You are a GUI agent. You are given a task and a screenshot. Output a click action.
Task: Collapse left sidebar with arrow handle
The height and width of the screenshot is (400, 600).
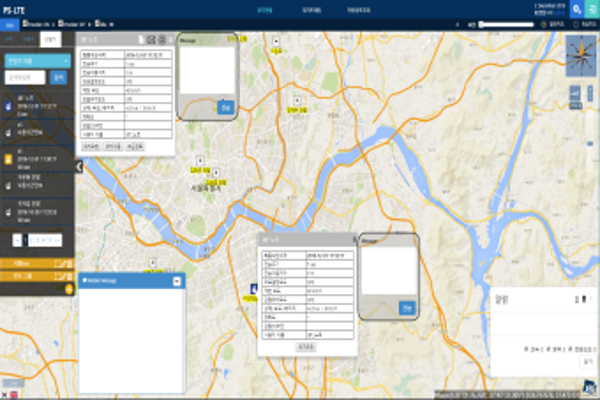79,167
